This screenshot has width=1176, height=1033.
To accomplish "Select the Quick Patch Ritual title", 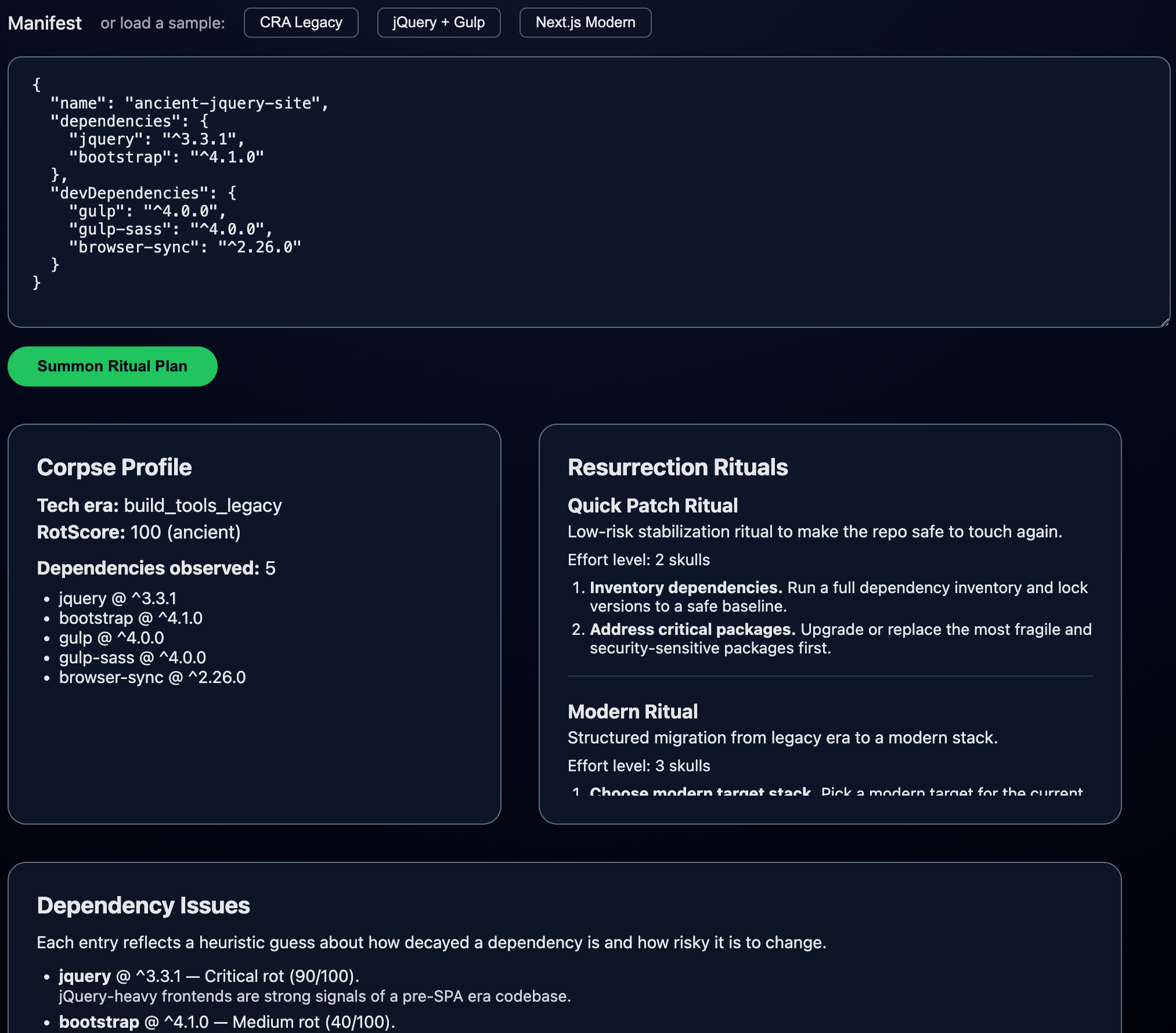I will [x=652, y=505].
